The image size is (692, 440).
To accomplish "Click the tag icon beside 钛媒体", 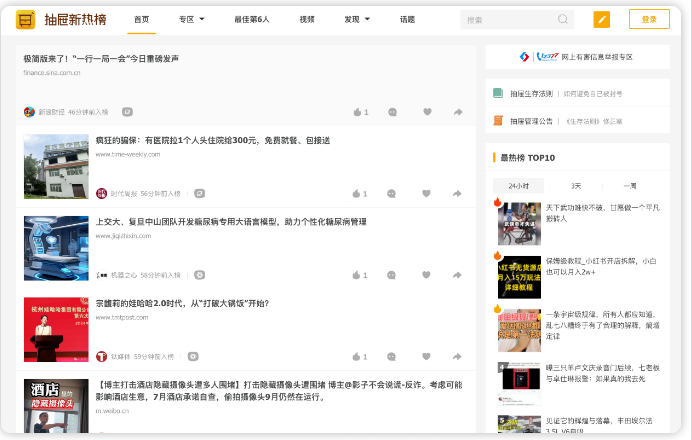I will coord(193,357).
